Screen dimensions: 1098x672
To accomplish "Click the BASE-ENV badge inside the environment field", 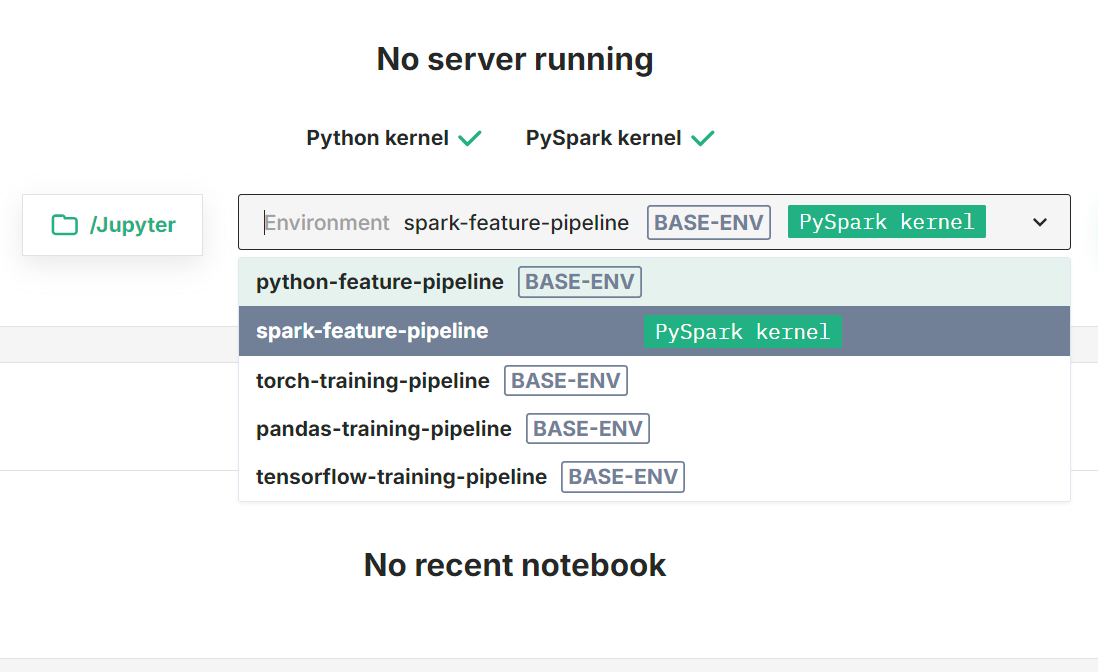I will point(708,221).
